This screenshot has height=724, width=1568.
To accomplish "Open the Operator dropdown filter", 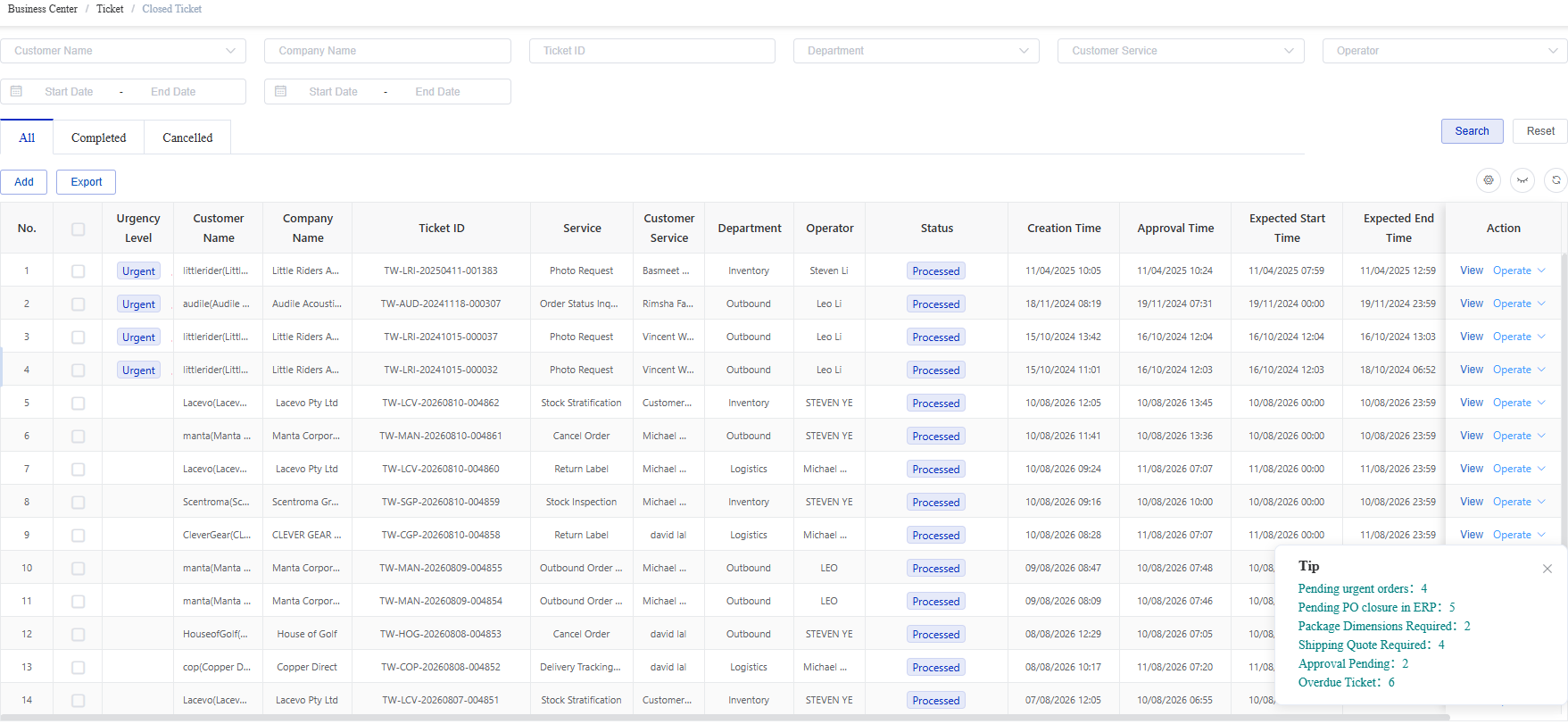I will [x=1445, y=51].
